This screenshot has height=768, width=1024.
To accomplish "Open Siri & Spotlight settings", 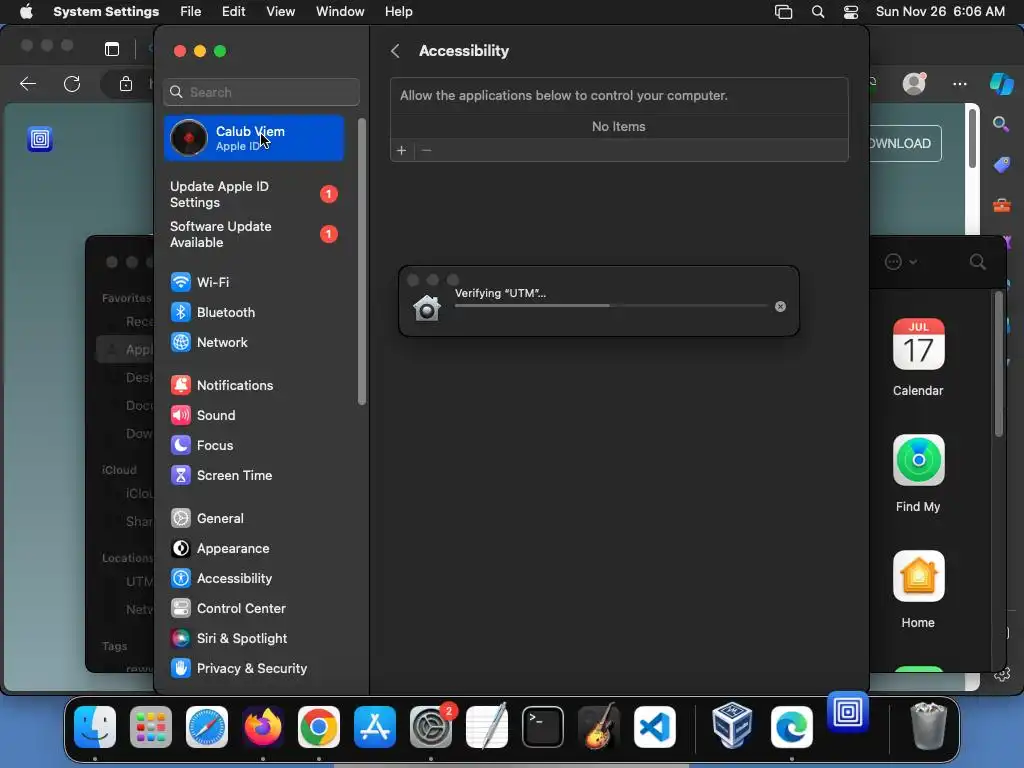I will coord(229,639).
